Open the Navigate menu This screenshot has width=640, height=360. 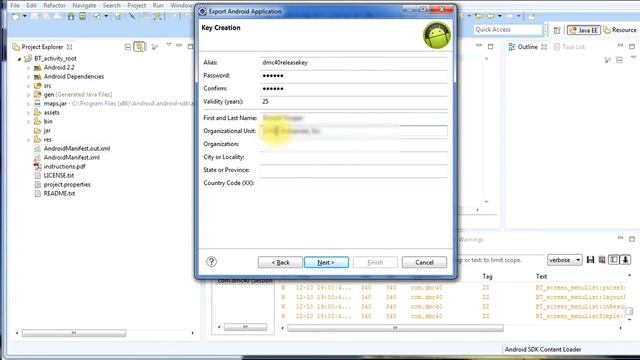[84, 5]
